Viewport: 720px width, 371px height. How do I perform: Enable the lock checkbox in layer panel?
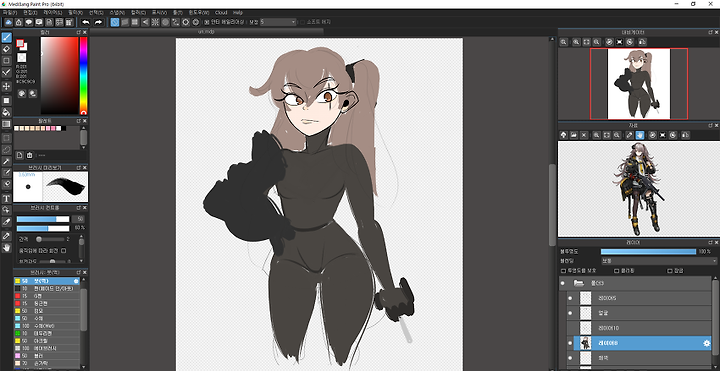(670, 271)
